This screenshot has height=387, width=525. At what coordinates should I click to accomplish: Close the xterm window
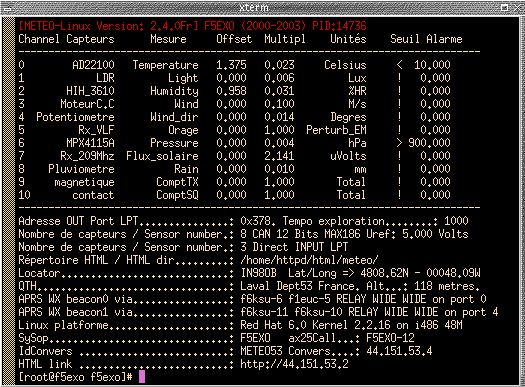pyautogui.click(x=518, y=7)
